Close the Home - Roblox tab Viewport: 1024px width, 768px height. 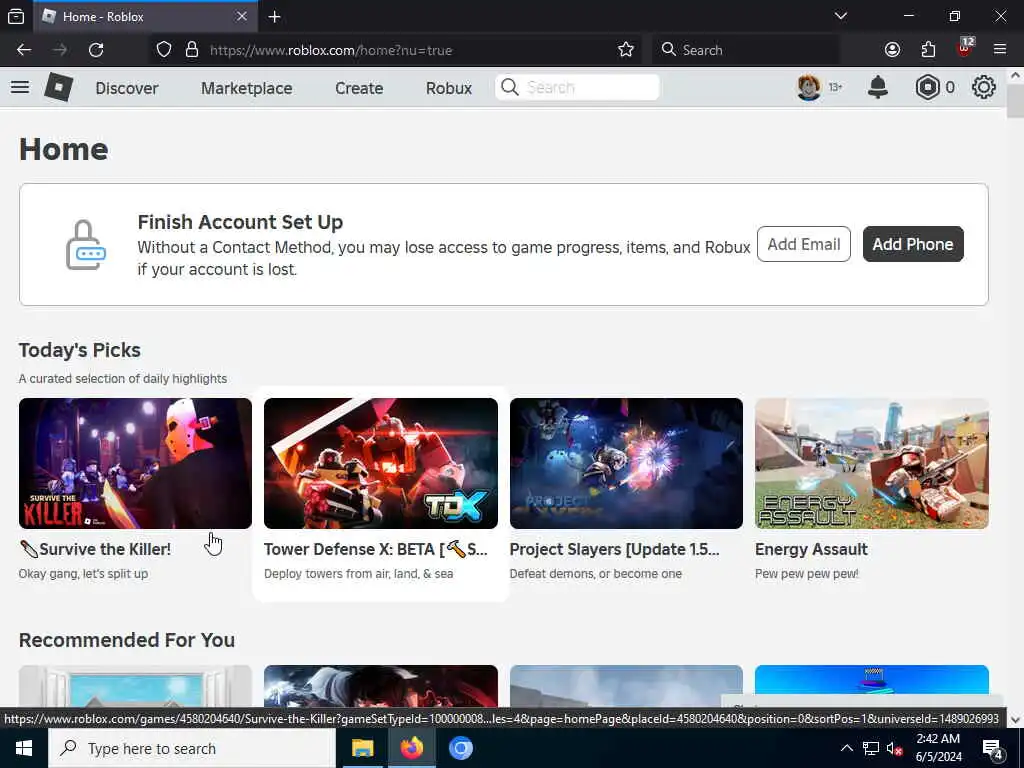[242, 16]
